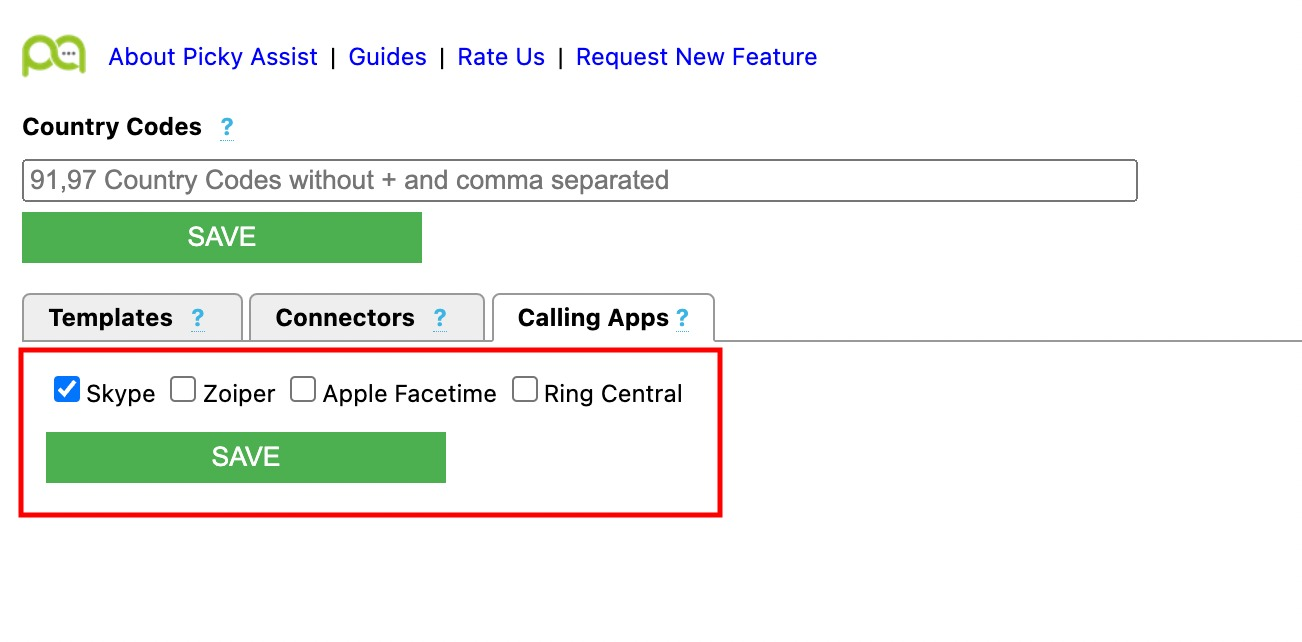This screenshot has height=642, width=1302.
Task: Uncheck the Skype checkbox
Action: [x=67, y=389]
